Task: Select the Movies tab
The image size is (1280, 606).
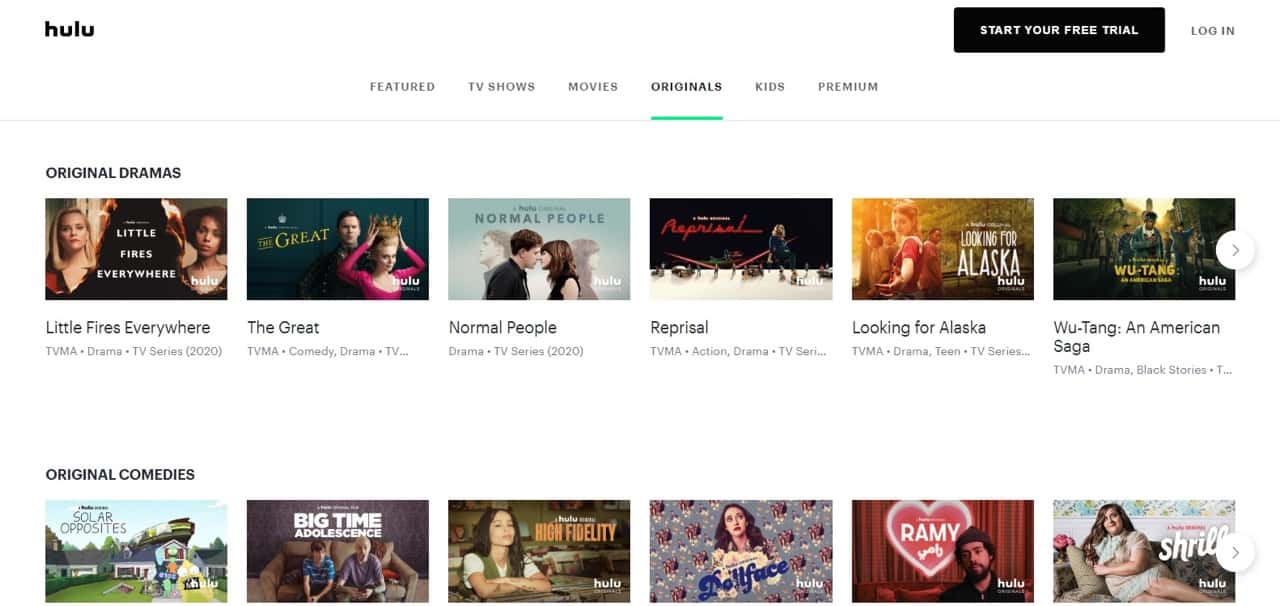Action: [593, 87]
